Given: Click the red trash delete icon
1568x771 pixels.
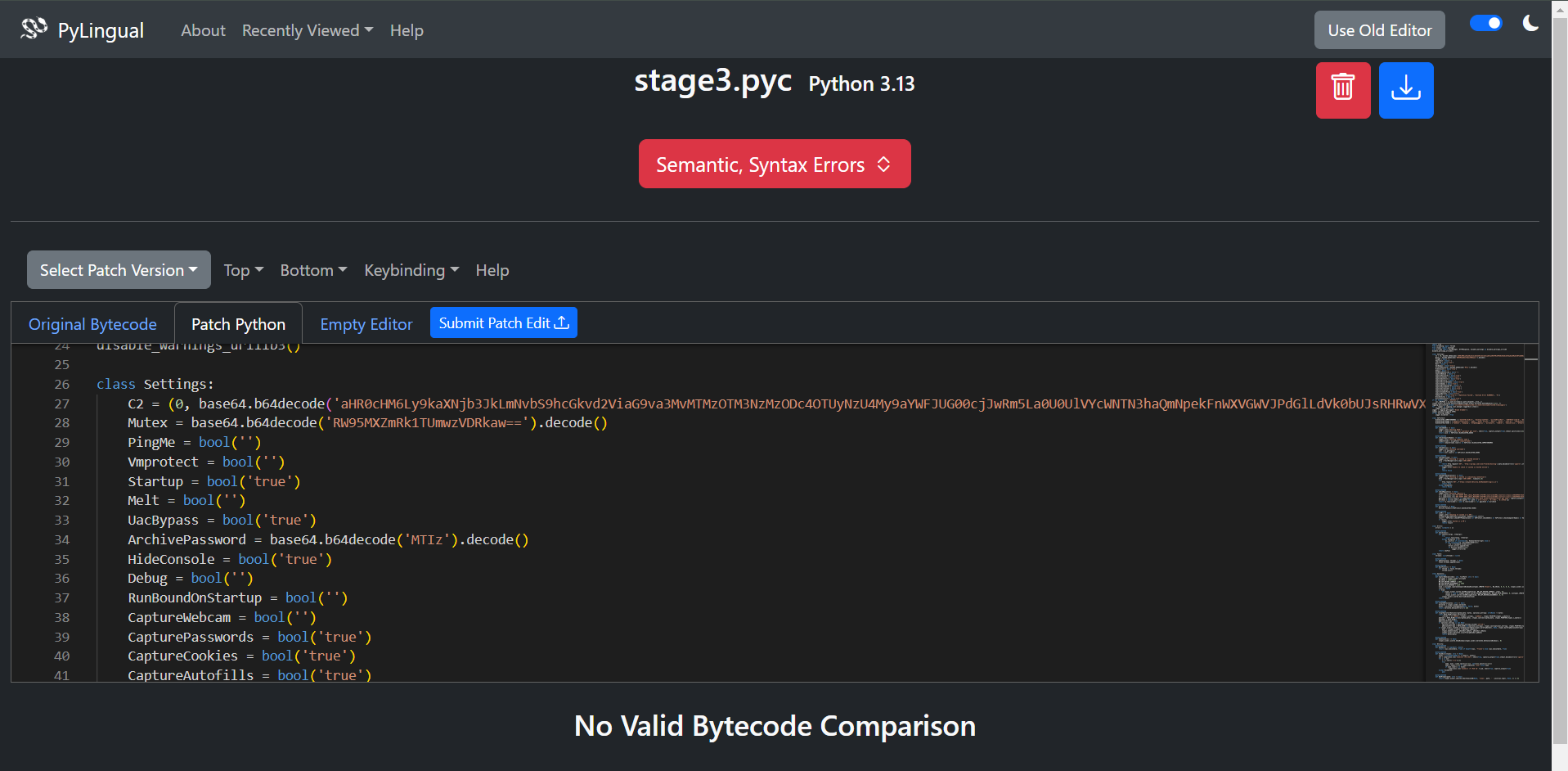Looking at the screenshot, I should 1342,90.
